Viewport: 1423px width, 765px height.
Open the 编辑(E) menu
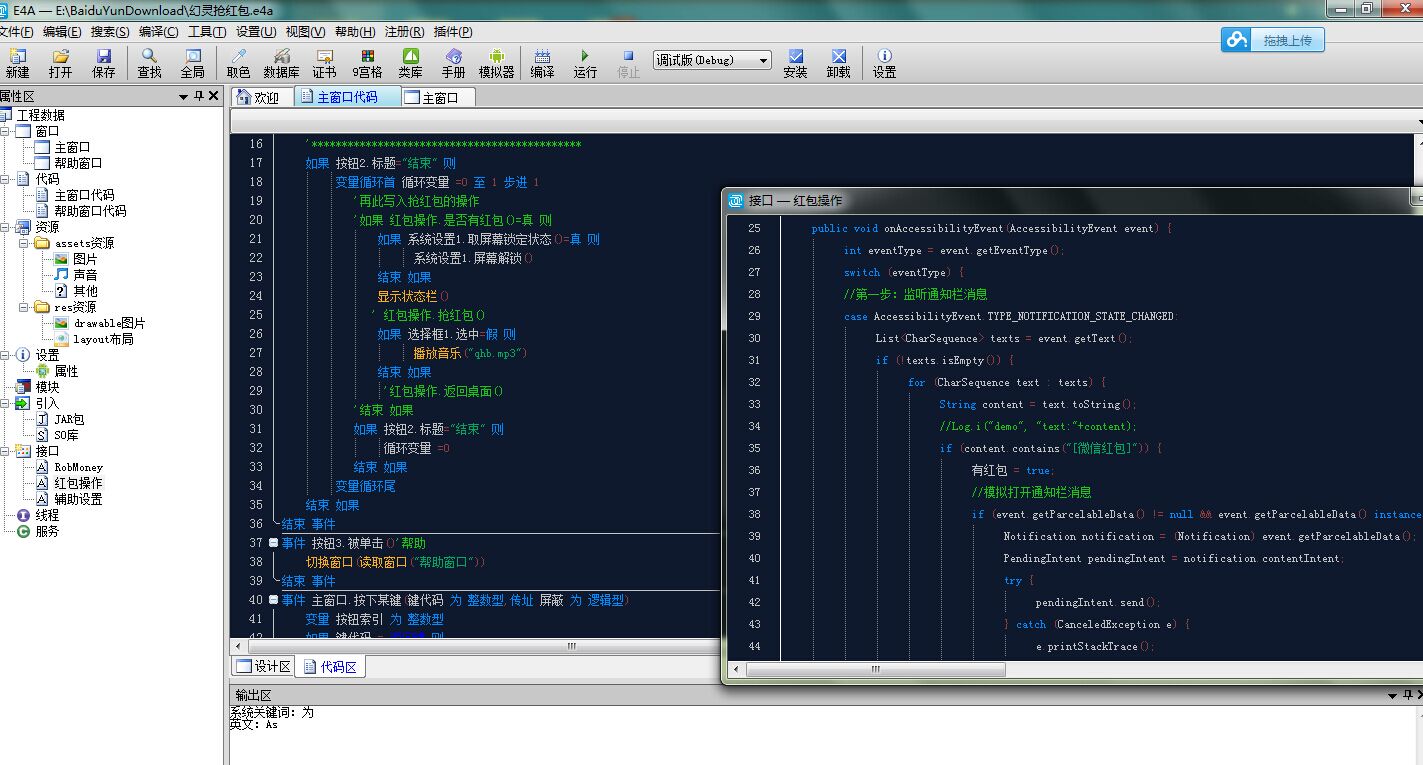[x=62, y=32]
